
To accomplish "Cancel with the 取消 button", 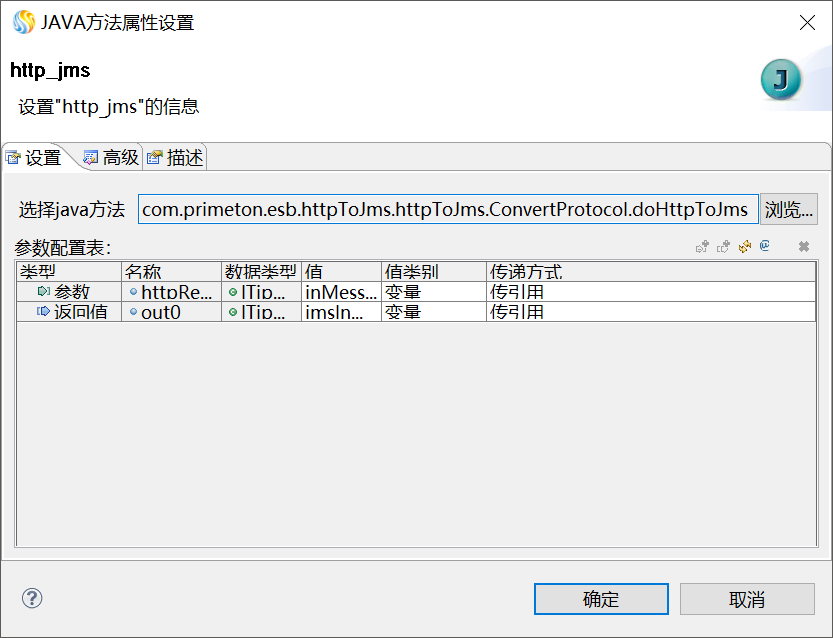I will [747, 599].
